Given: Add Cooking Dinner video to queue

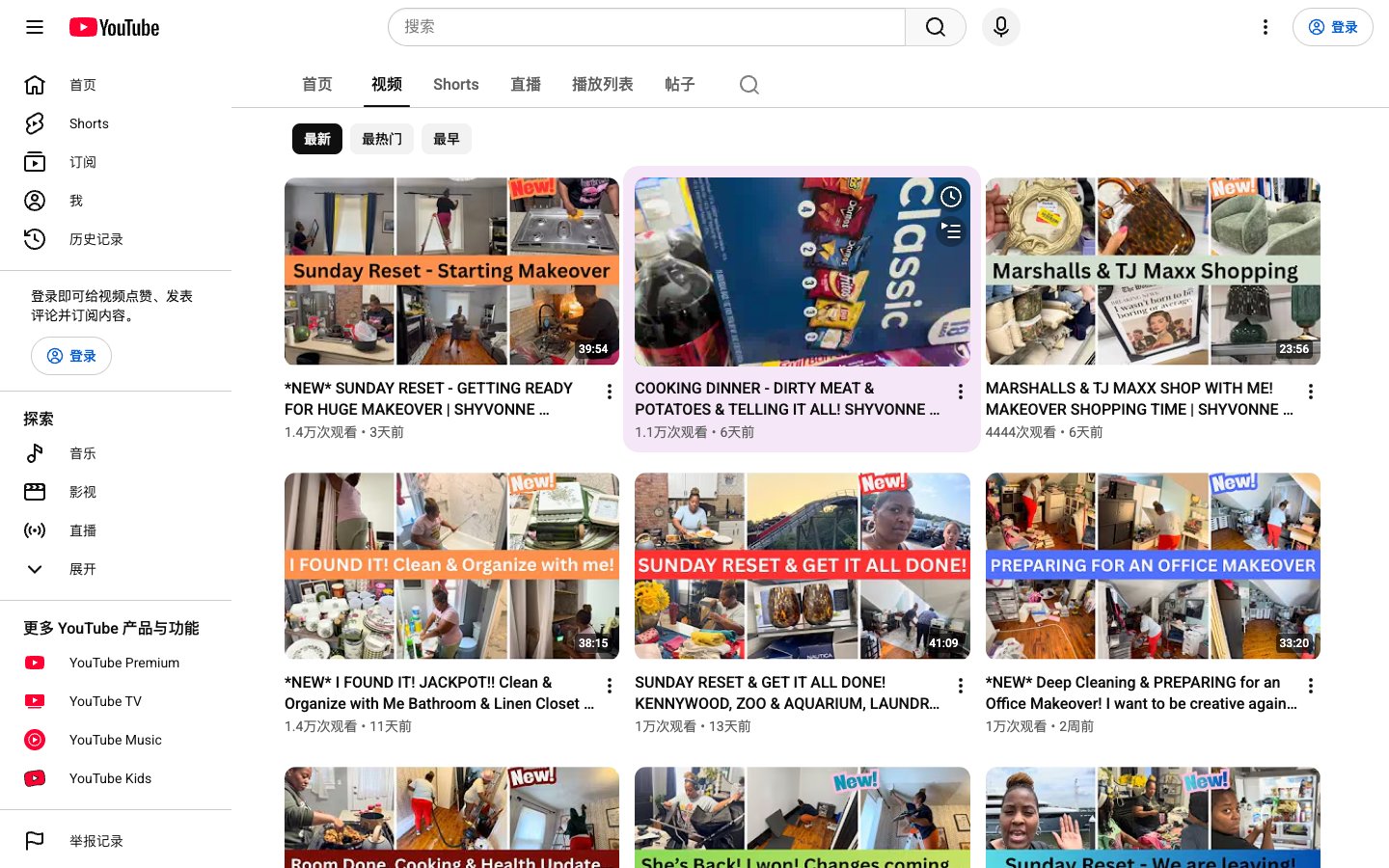Looking at the screenshot, I should click(x=951, y=231).
